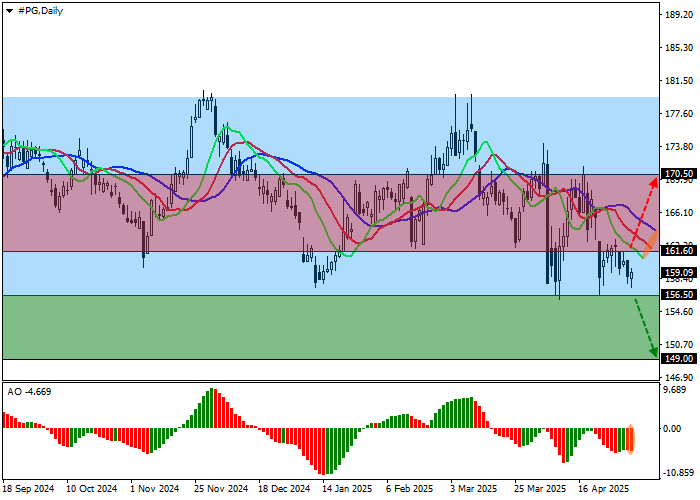Click the 156.50 price level tag

coord(678,295)
